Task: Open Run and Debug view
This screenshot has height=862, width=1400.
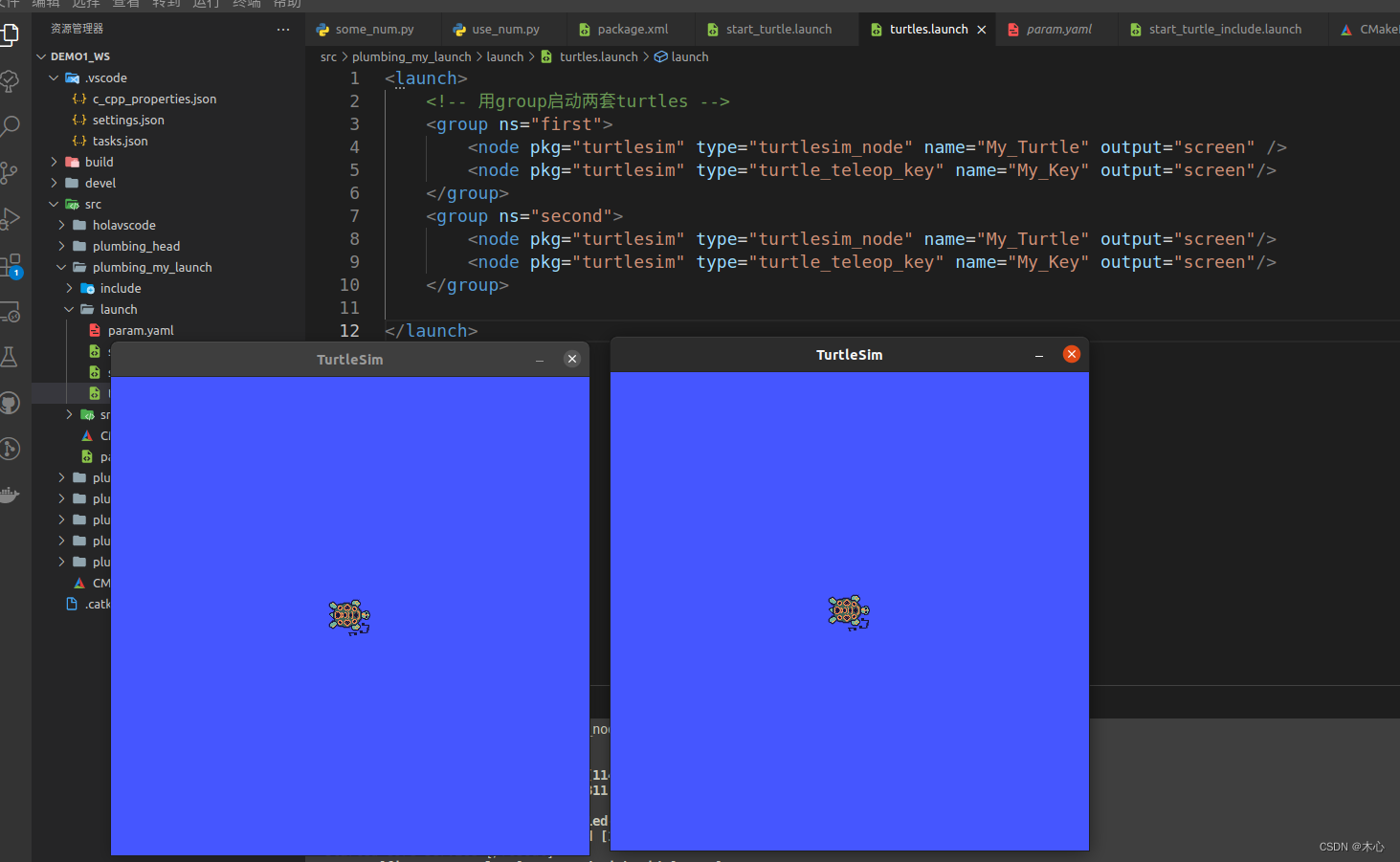Action: [x=10, y=219]
